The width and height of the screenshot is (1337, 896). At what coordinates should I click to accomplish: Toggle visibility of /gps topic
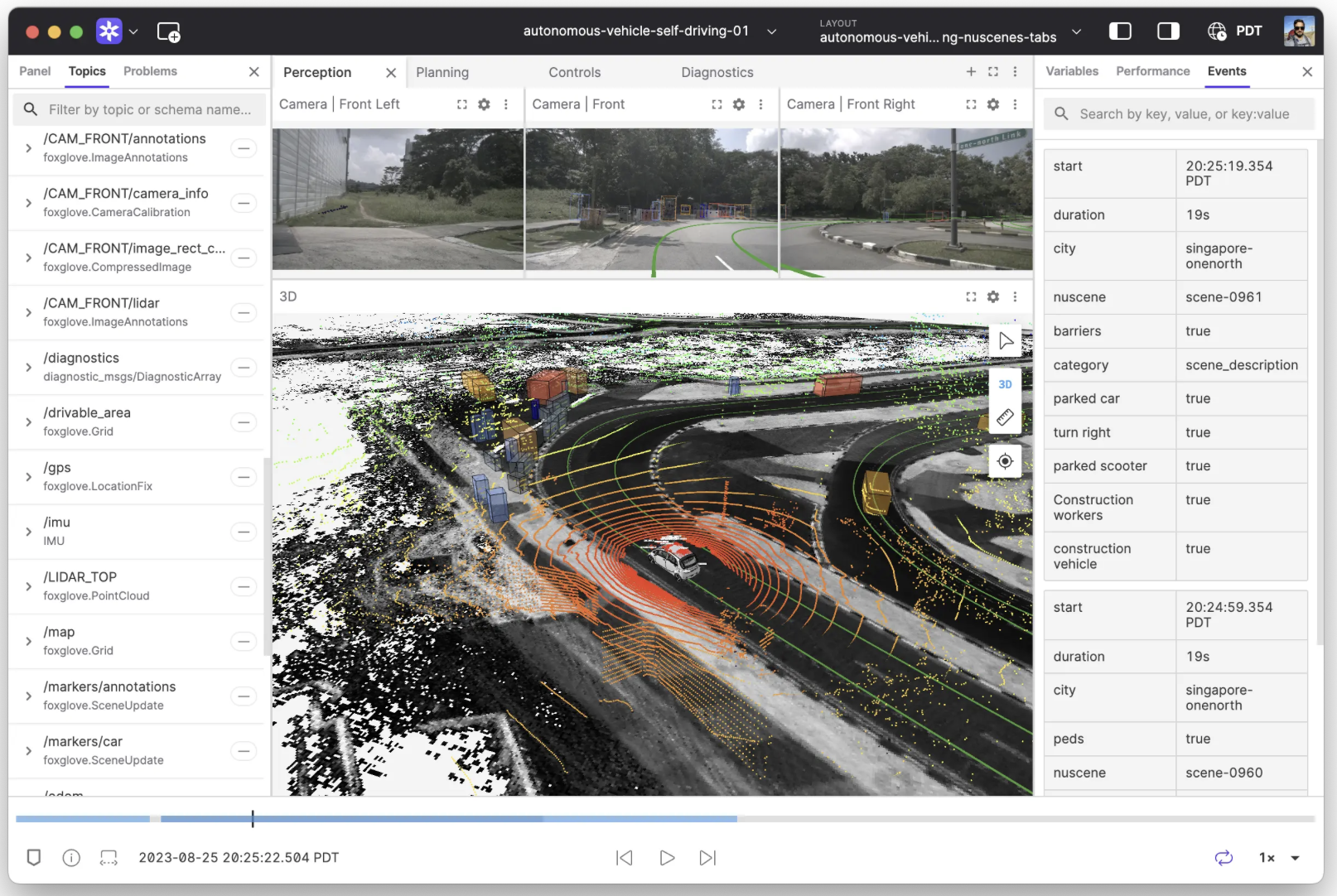244,477
